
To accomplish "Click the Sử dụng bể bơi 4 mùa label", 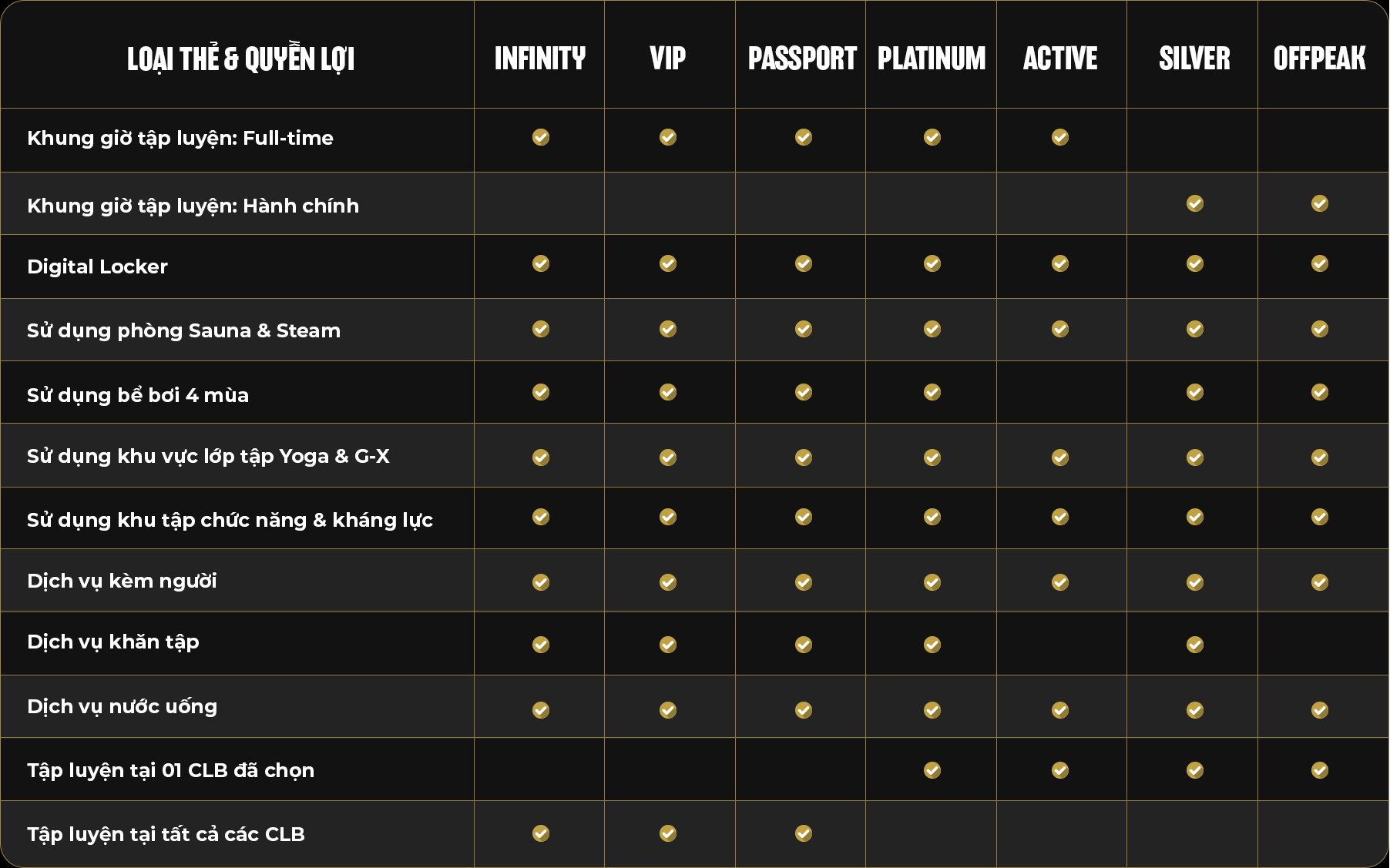I will [138, 395].
